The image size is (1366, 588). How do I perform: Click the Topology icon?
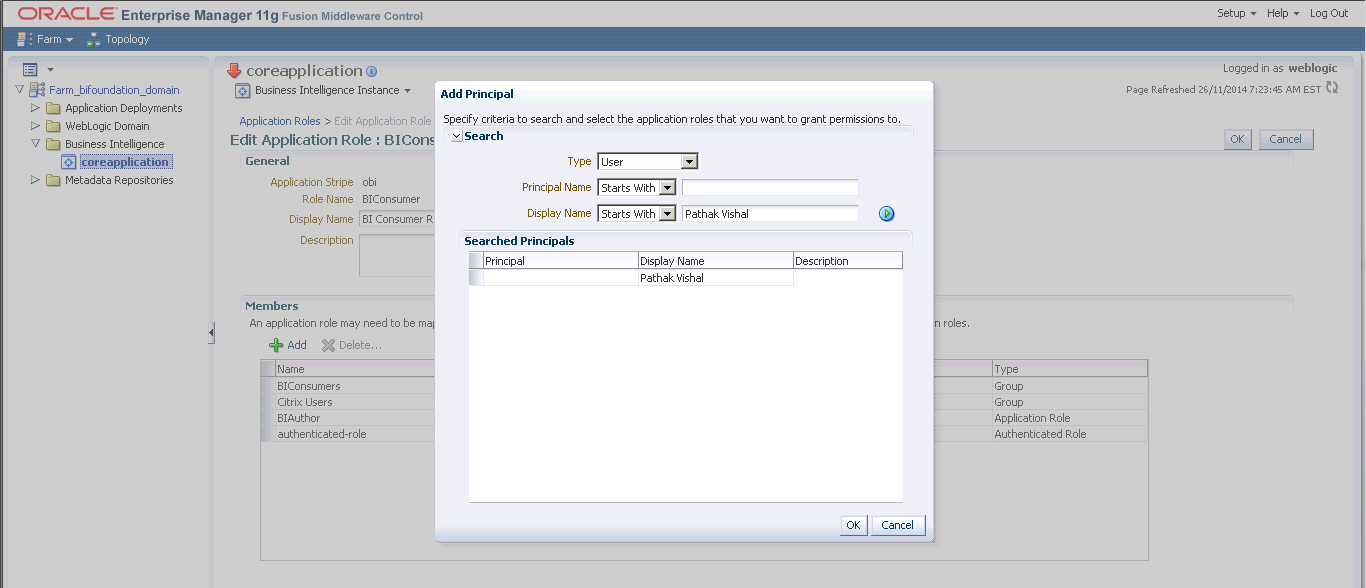click(x=94, y=39)
